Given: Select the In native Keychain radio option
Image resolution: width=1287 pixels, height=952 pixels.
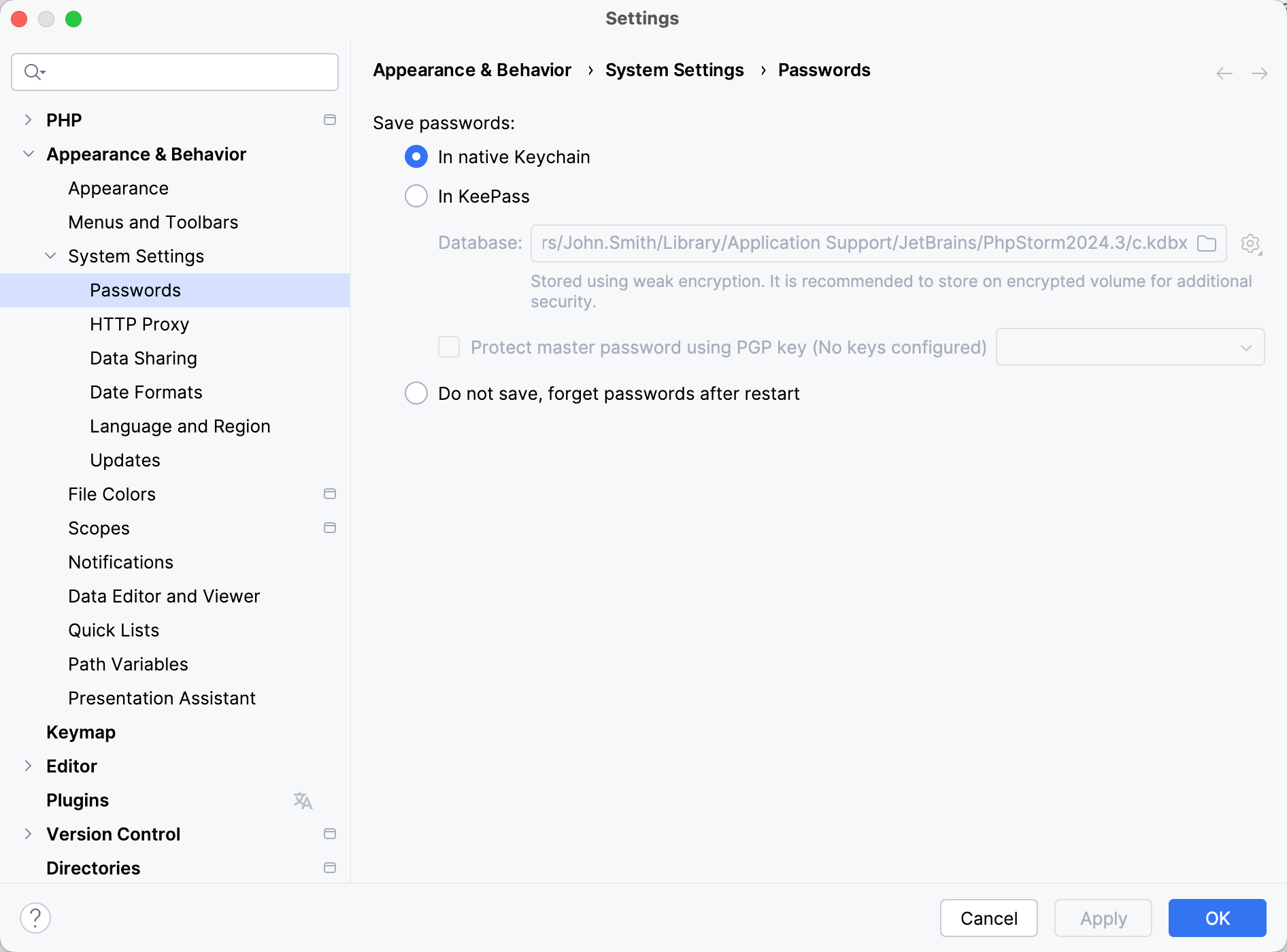Looking at the screenshot, I should [416, 157].
